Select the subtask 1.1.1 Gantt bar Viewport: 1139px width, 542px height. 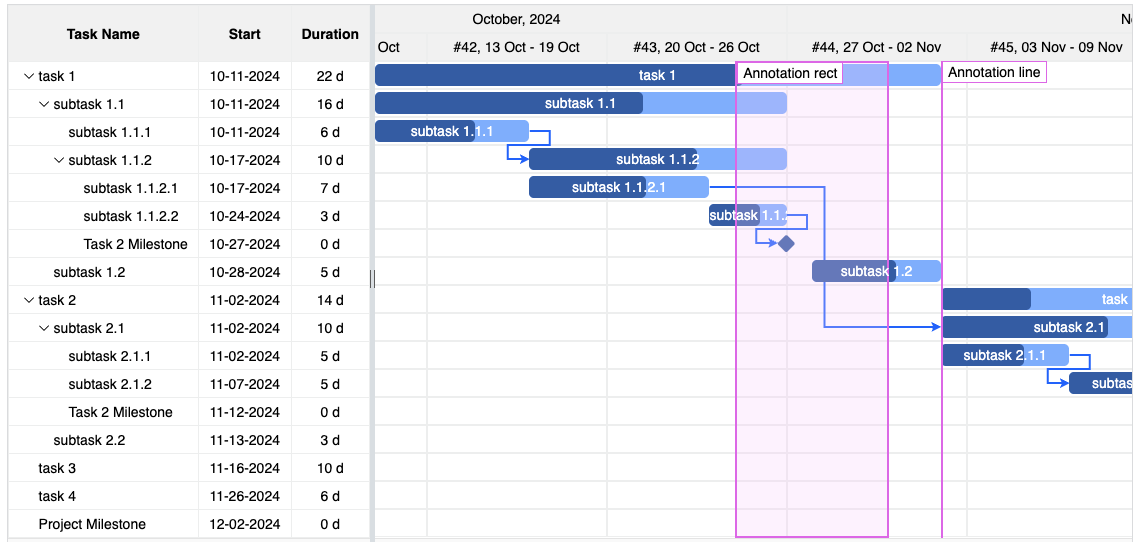pyautogui.click(x=451, y=132)
